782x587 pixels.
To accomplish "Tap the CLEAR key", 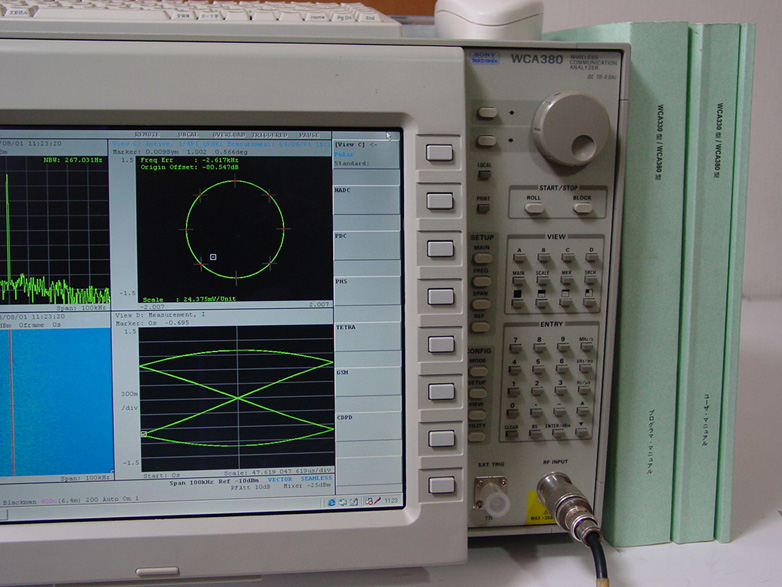I will click(x=511, y=434).
